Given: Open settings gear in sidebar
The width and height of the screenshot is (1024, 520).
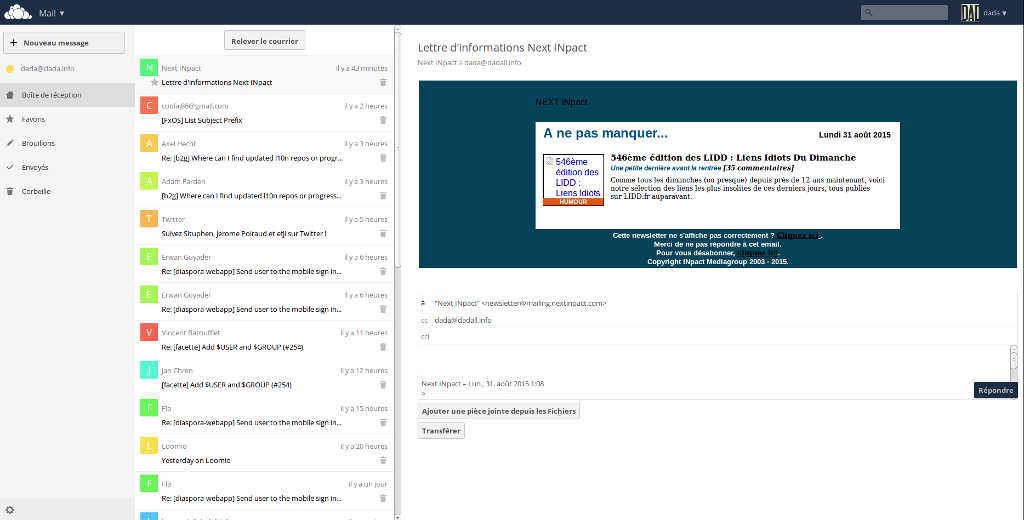Looking at the screenshot, I should pyautogui.click(x=10, y=510).
